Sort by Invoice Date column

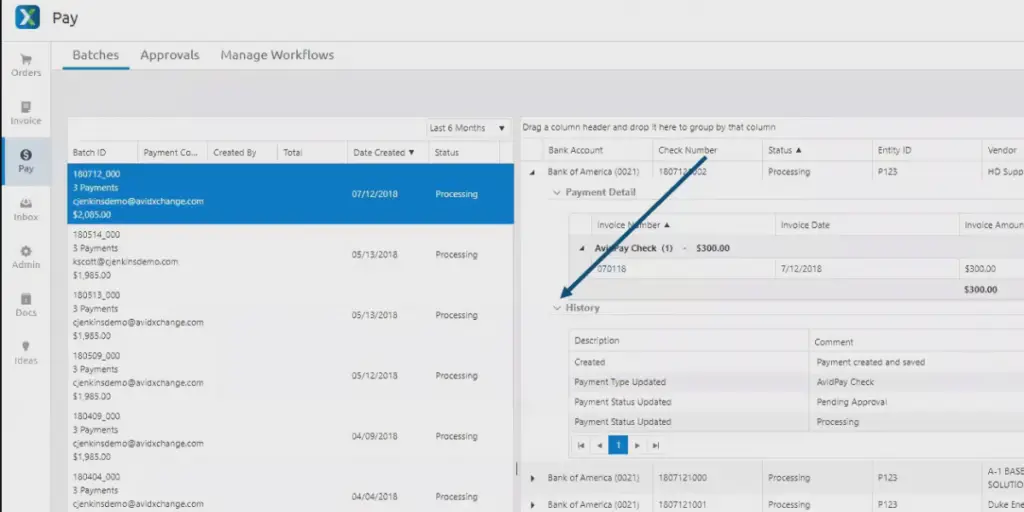coord(867,225)
